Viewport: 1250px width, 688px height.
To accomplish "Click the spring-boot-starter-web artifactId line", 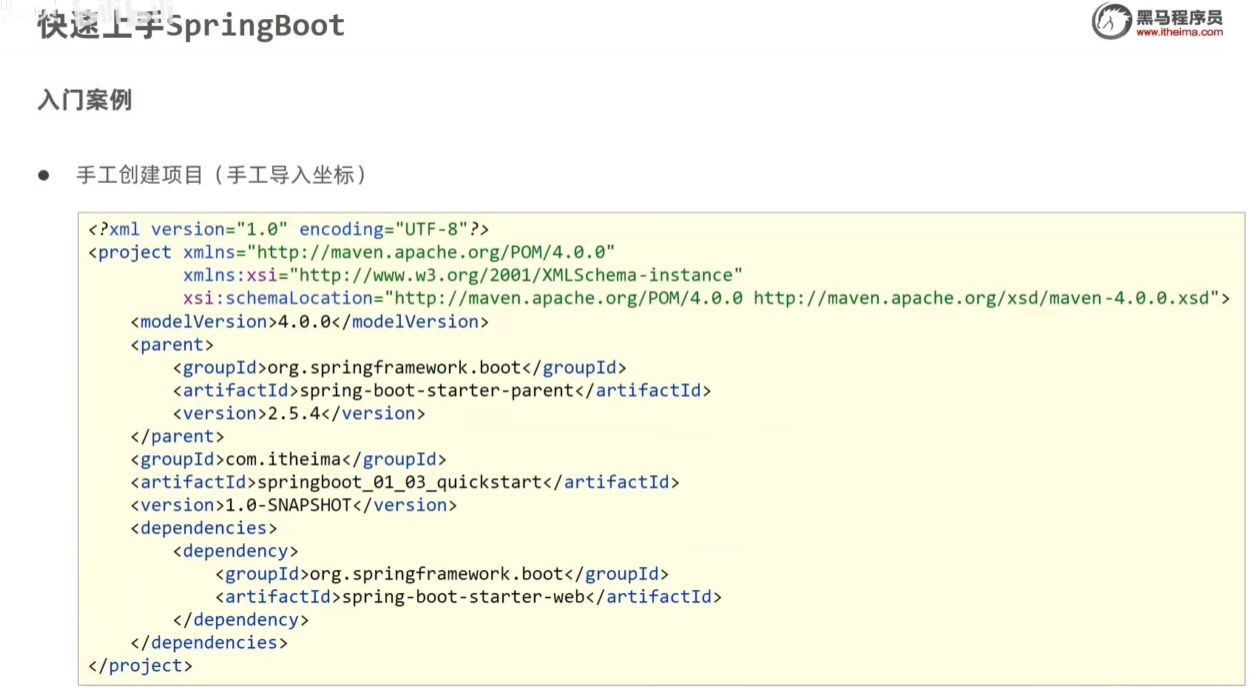I will point(468,597).
